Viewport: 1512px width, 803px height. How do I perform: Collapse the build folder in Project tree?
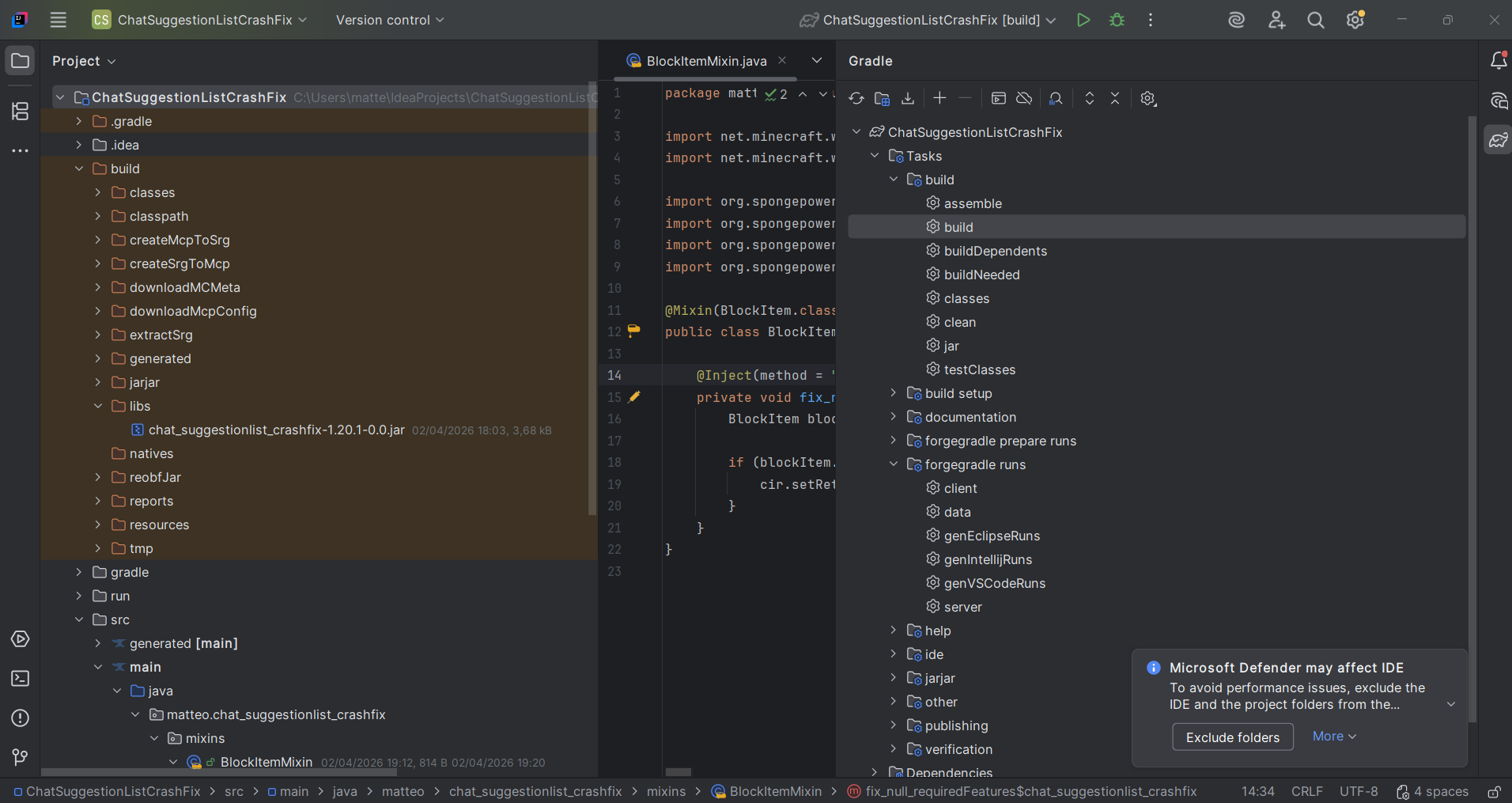pos(79,169)
